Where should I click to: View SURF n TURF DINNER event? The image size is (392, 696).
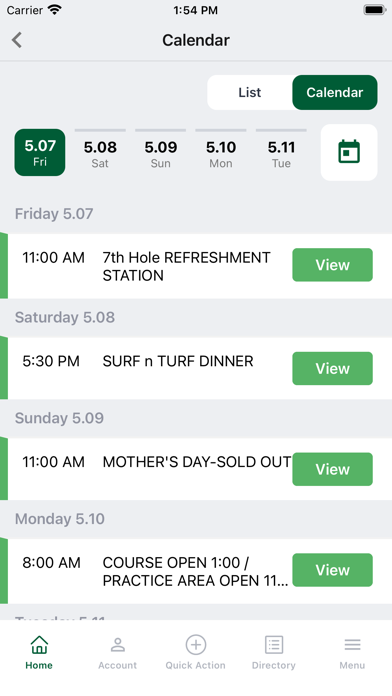(333, 368)
